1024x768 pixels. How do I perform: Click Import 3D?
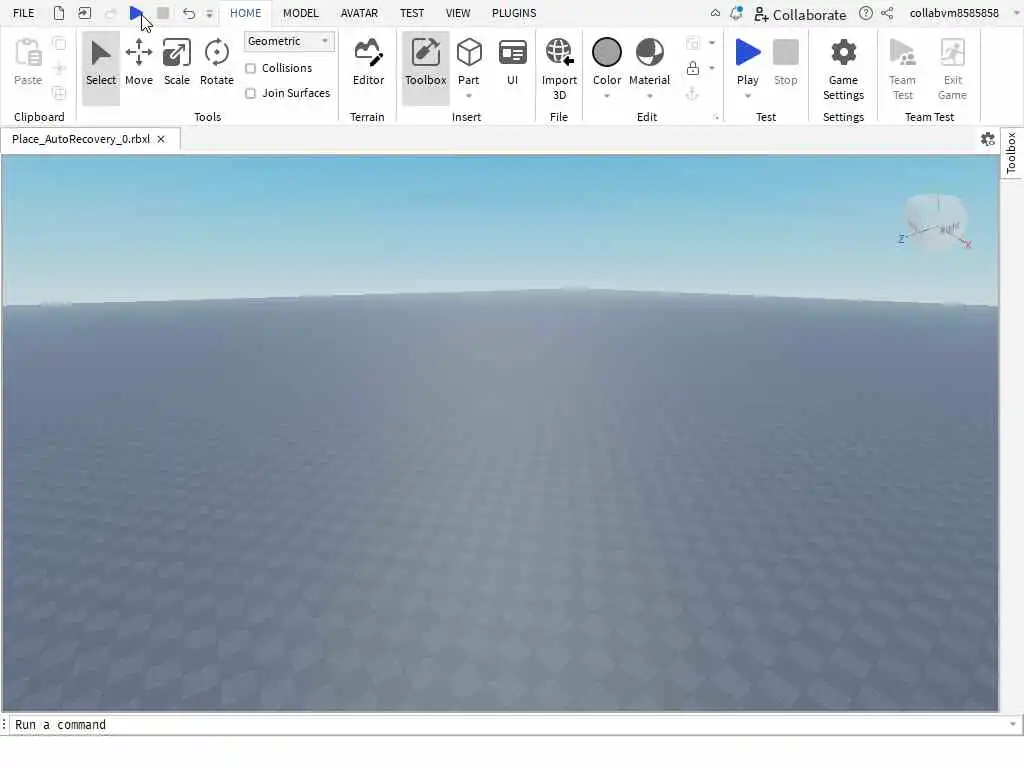559,69
